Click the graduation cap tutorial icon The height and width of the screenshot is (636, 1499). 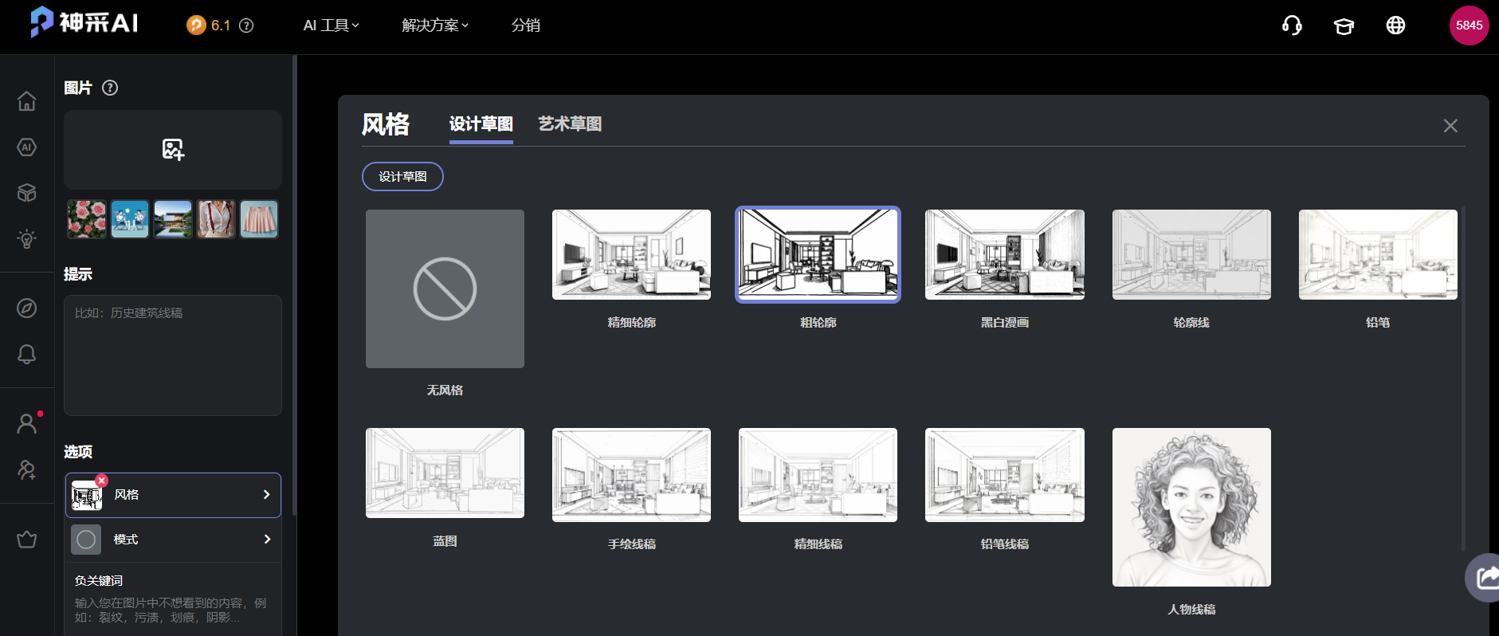tap(1344, 26)
